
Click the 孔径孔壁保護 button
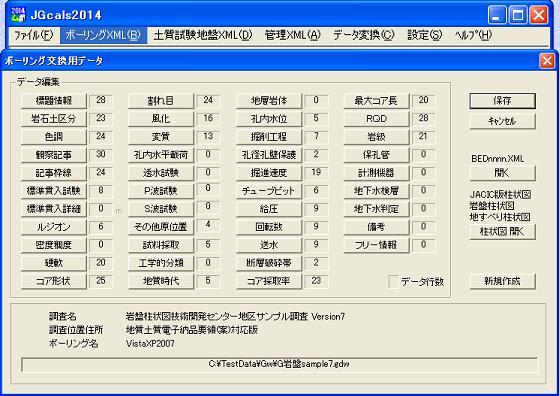(269, 155)
